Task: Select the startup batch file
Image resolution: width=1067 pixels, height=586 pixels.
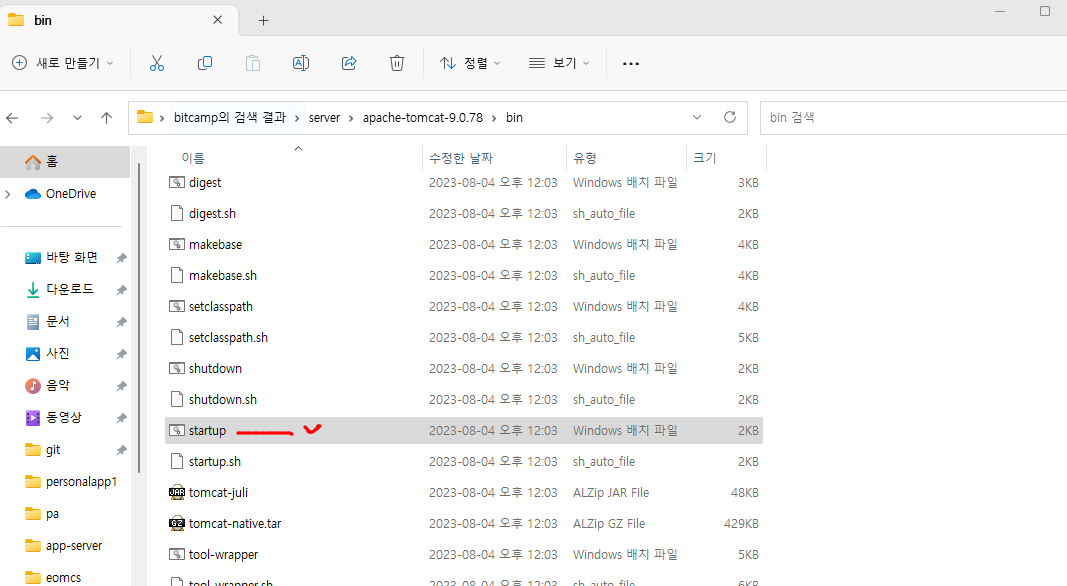Action: click(x=463, y=430)
